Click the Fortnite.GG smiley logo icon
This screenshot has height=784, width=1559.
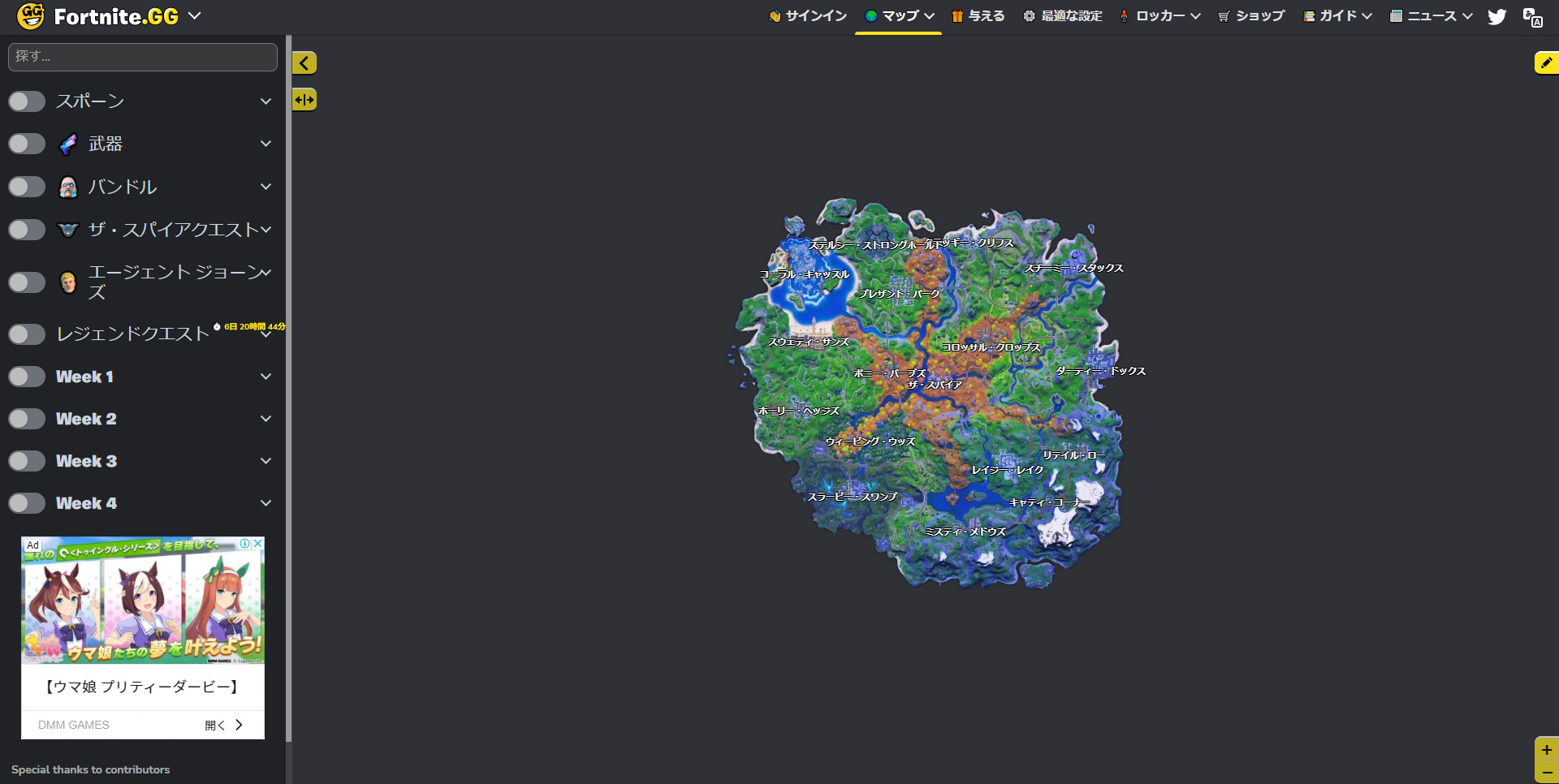pos(31,15)
